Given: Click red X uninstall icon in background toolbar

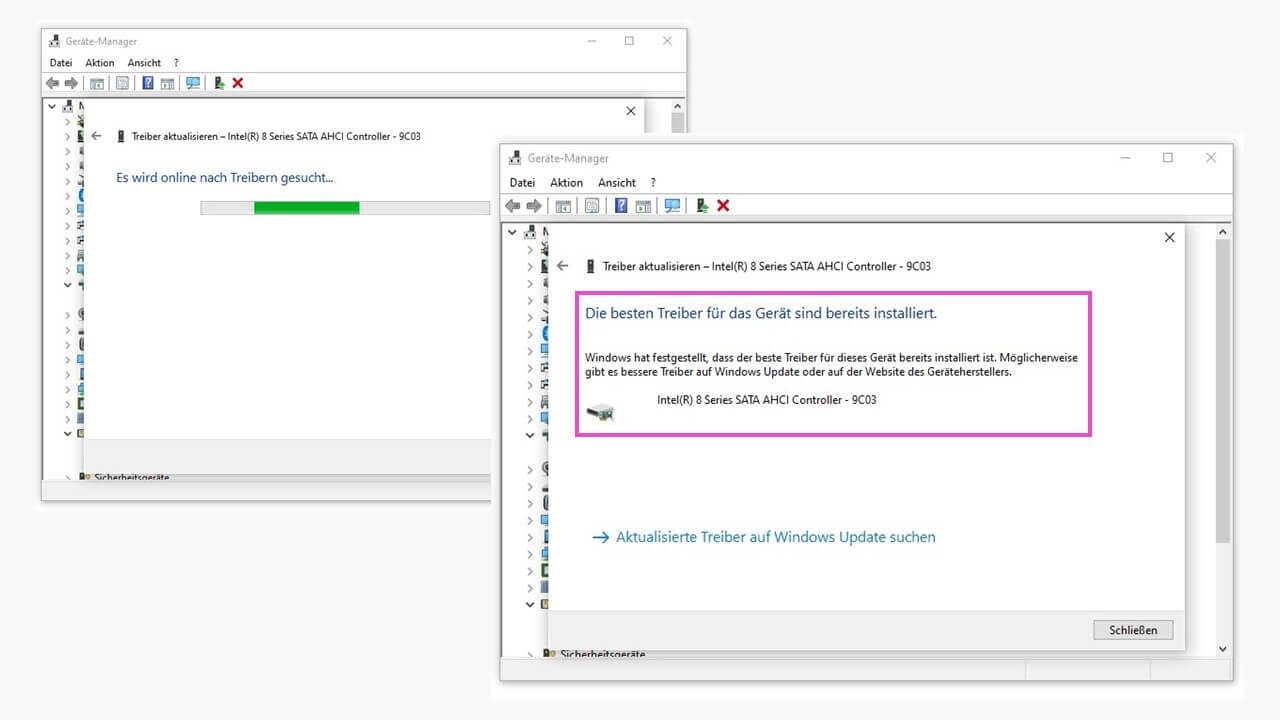Looking at the screenshot, I should (x=238, y=83).
